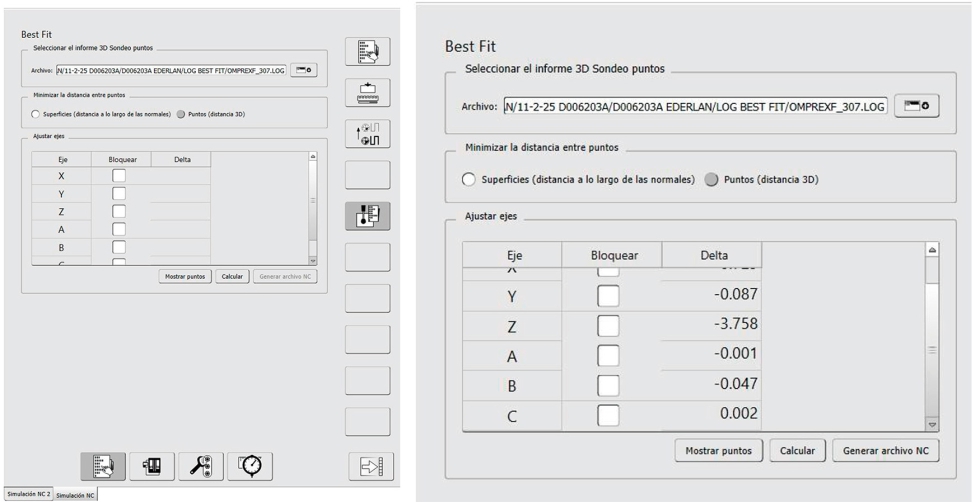The height and width of the screenshot is (502, 980).
Task: Click delta value -0.047
Action: pos(735,383)
